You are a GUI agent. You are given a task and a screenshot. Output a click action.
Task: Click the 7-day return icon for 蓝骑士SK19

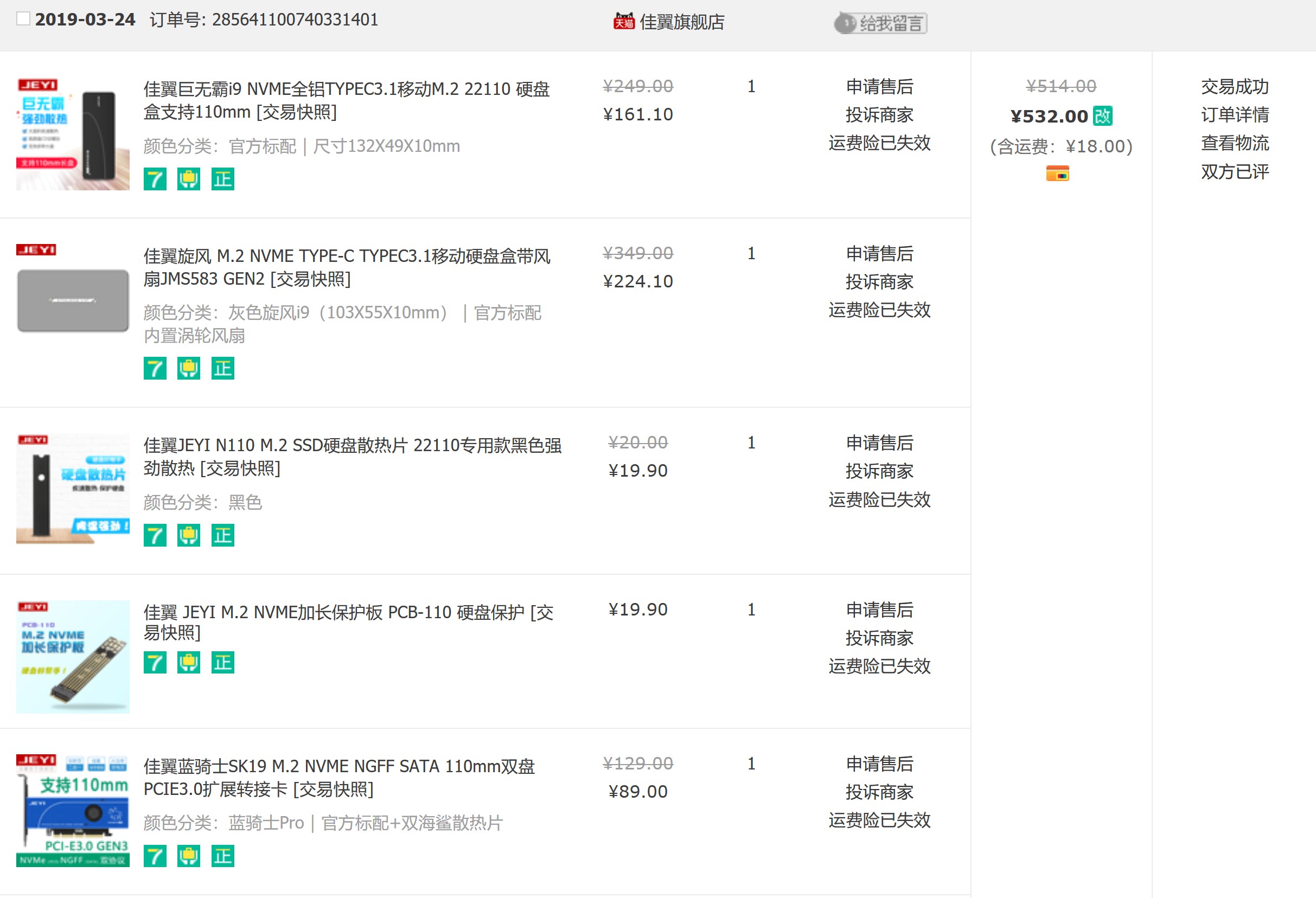click(155, 856)
